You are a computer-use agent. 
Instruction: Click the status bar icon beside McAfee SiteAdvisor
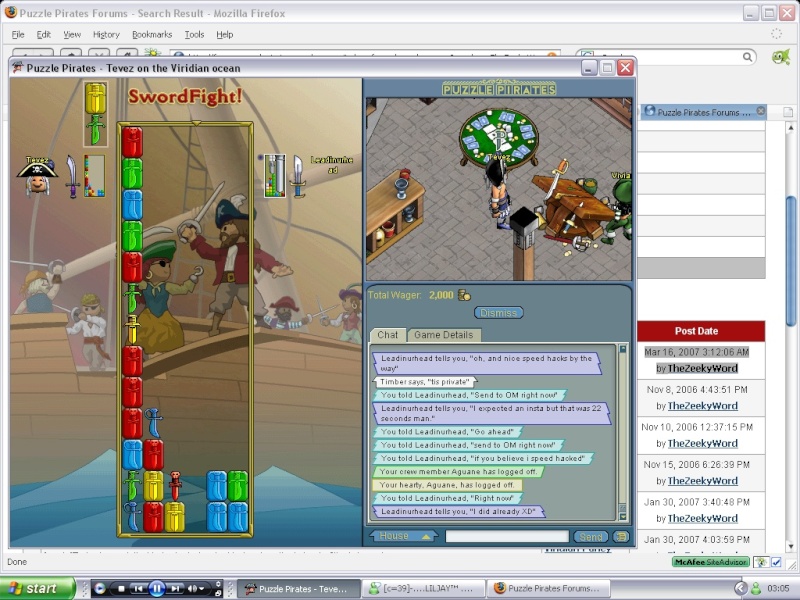(761, 562)
